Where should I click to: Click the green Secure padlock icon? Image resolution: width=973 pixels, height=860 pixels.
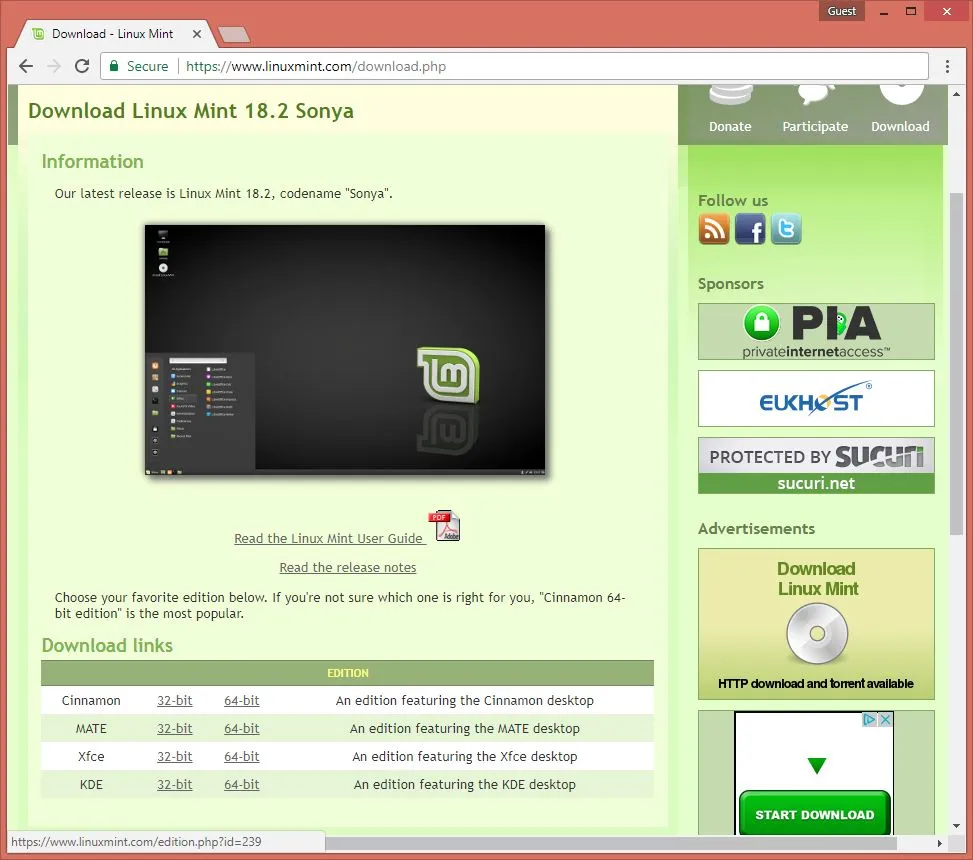coord(114,66)
